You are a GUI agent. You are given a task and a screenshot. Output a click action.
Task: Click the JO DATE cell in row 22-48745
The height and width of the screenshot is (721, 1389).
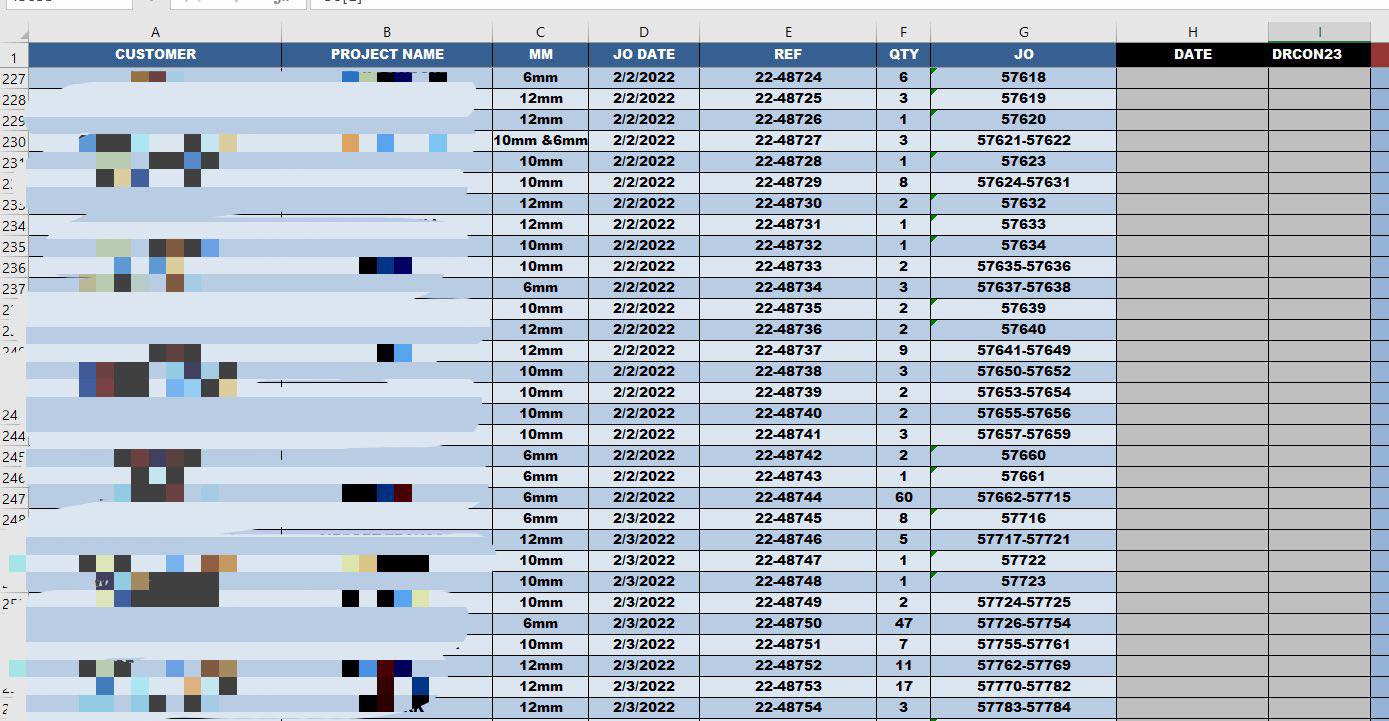(x=643, y=518)
